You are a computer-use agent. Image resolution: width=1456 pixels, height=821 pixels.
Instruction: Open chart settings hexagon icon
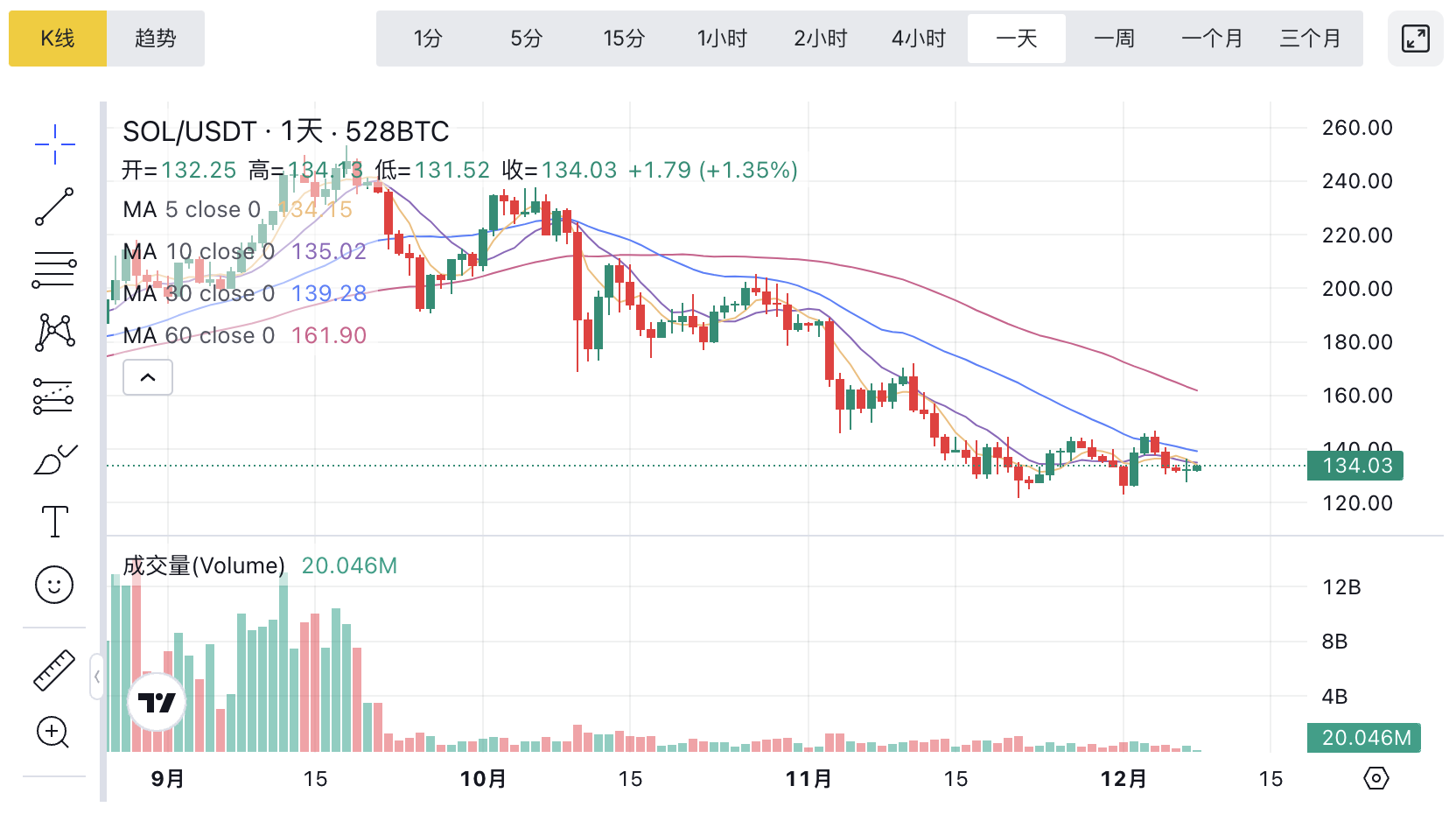(x=1376, y=778)
